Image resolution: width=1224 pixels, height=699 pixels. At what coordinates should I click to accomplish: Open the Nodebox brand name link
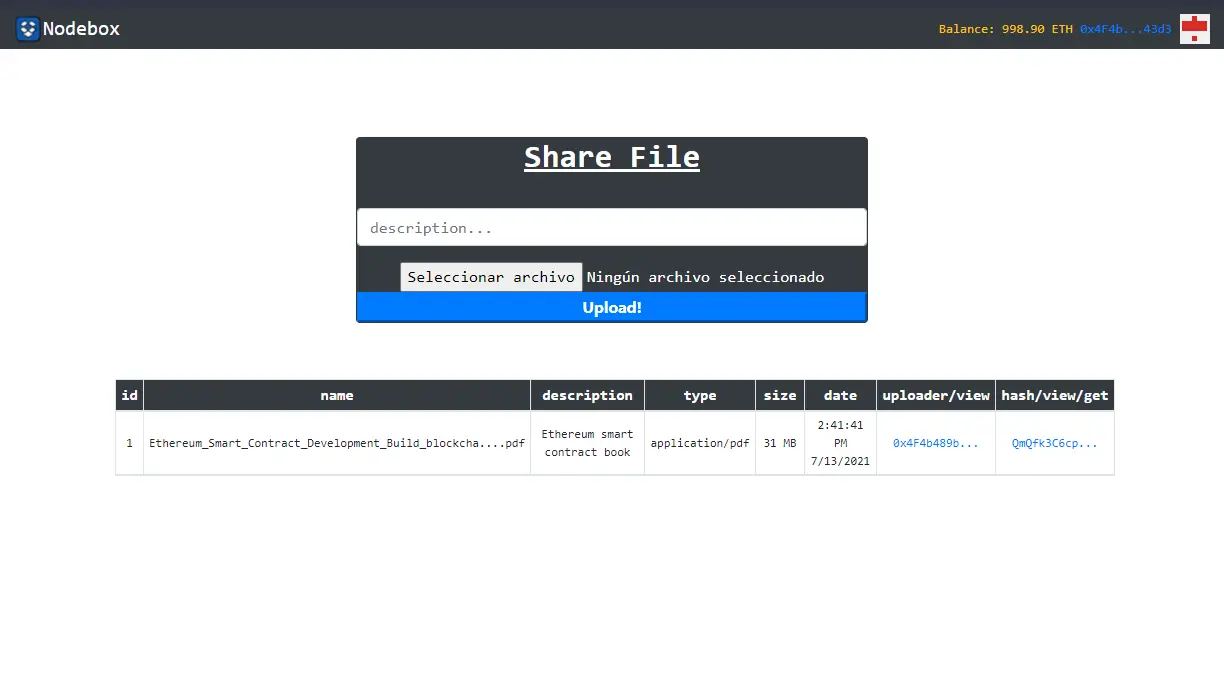tap(81, 28)
